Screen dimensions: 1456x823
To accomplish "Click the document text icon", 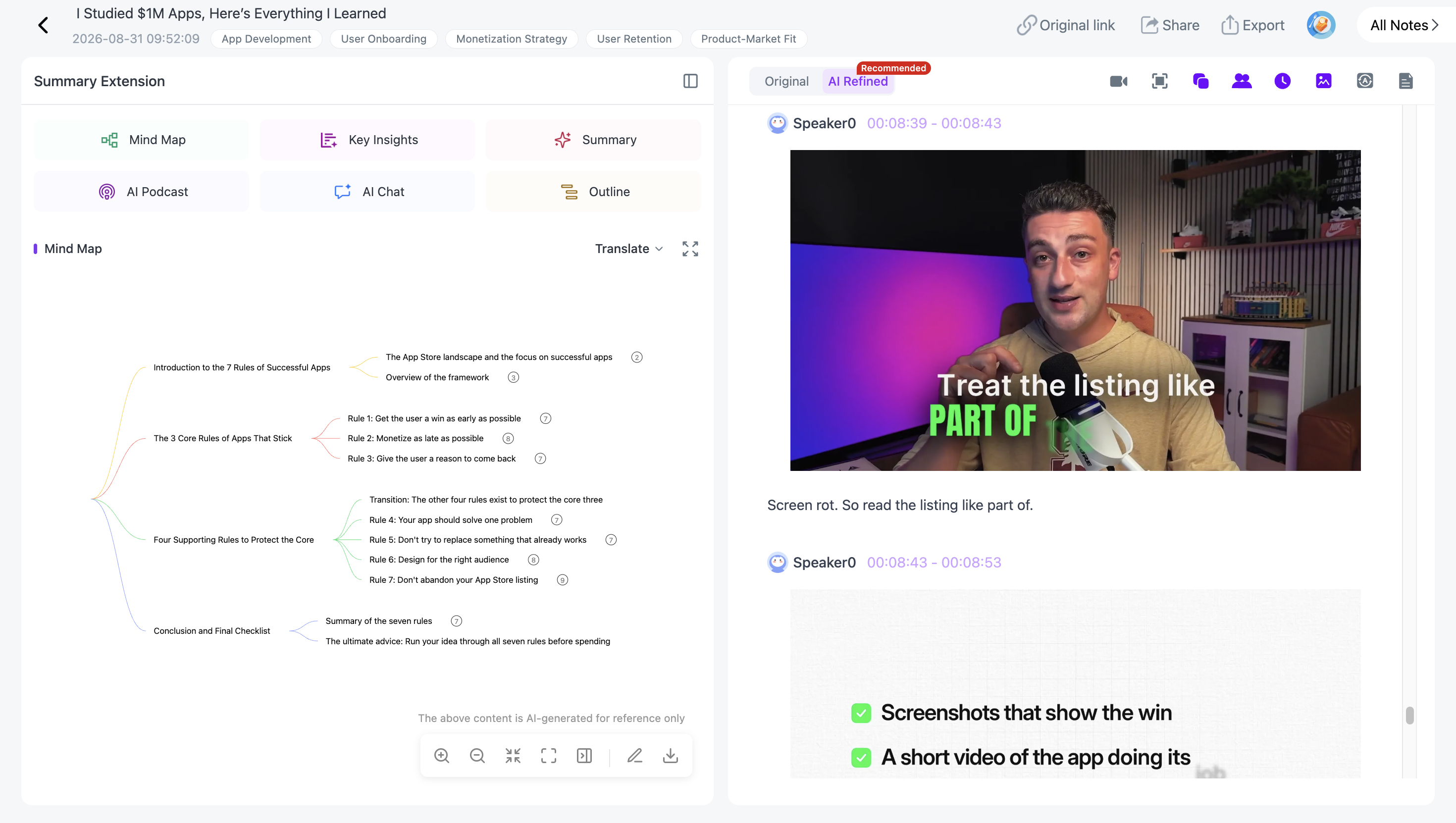I will (x=1405, y=81).
